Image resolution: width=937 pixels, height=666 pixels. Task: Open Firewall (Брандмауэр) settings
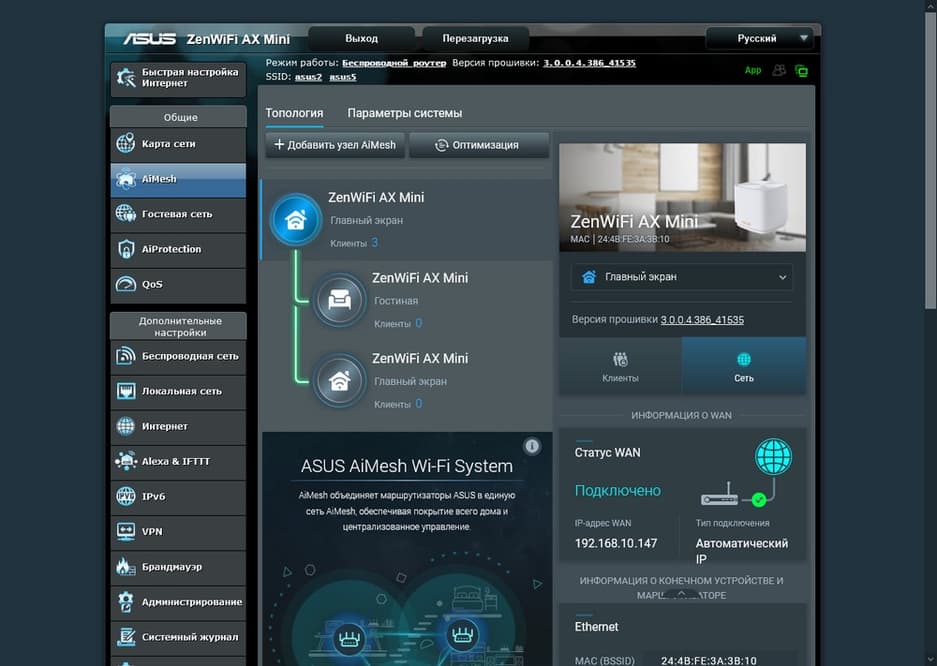click(178, 567)
